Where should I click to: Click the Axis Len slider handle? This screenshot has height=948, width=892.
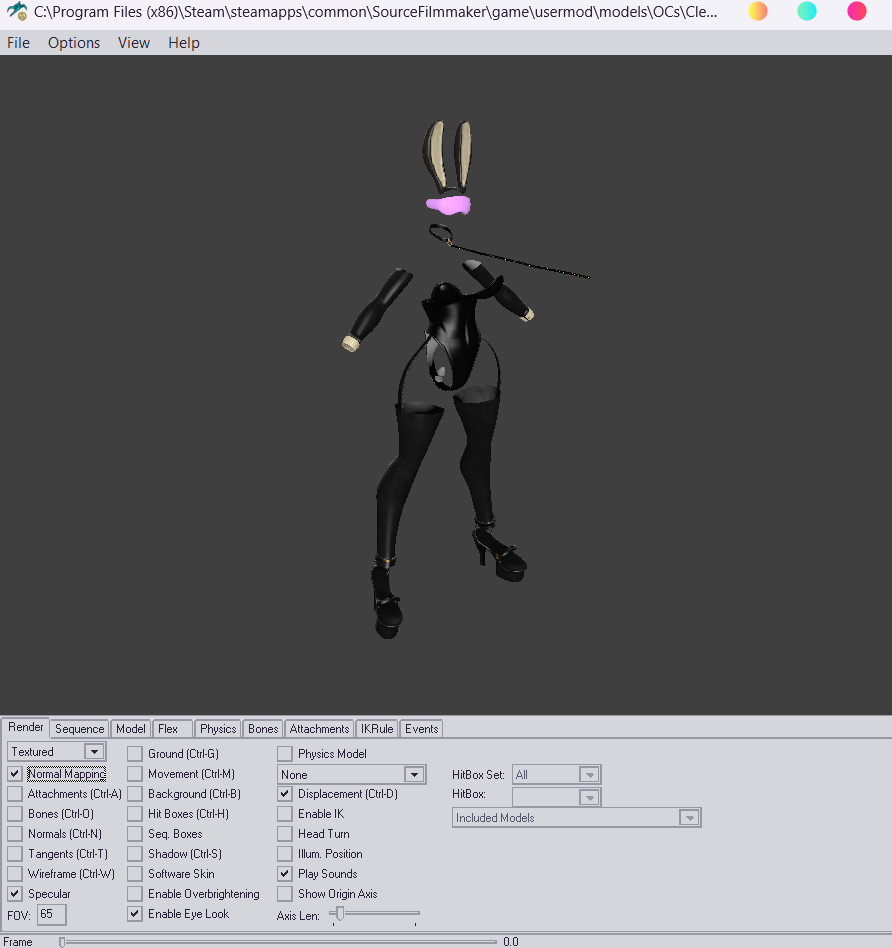point(340,913)
